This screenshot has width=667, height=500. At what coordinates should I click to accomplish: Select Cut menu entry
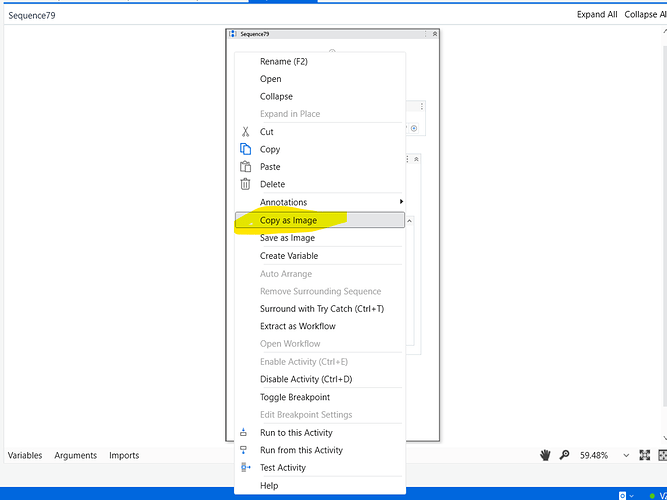[267, 131]
